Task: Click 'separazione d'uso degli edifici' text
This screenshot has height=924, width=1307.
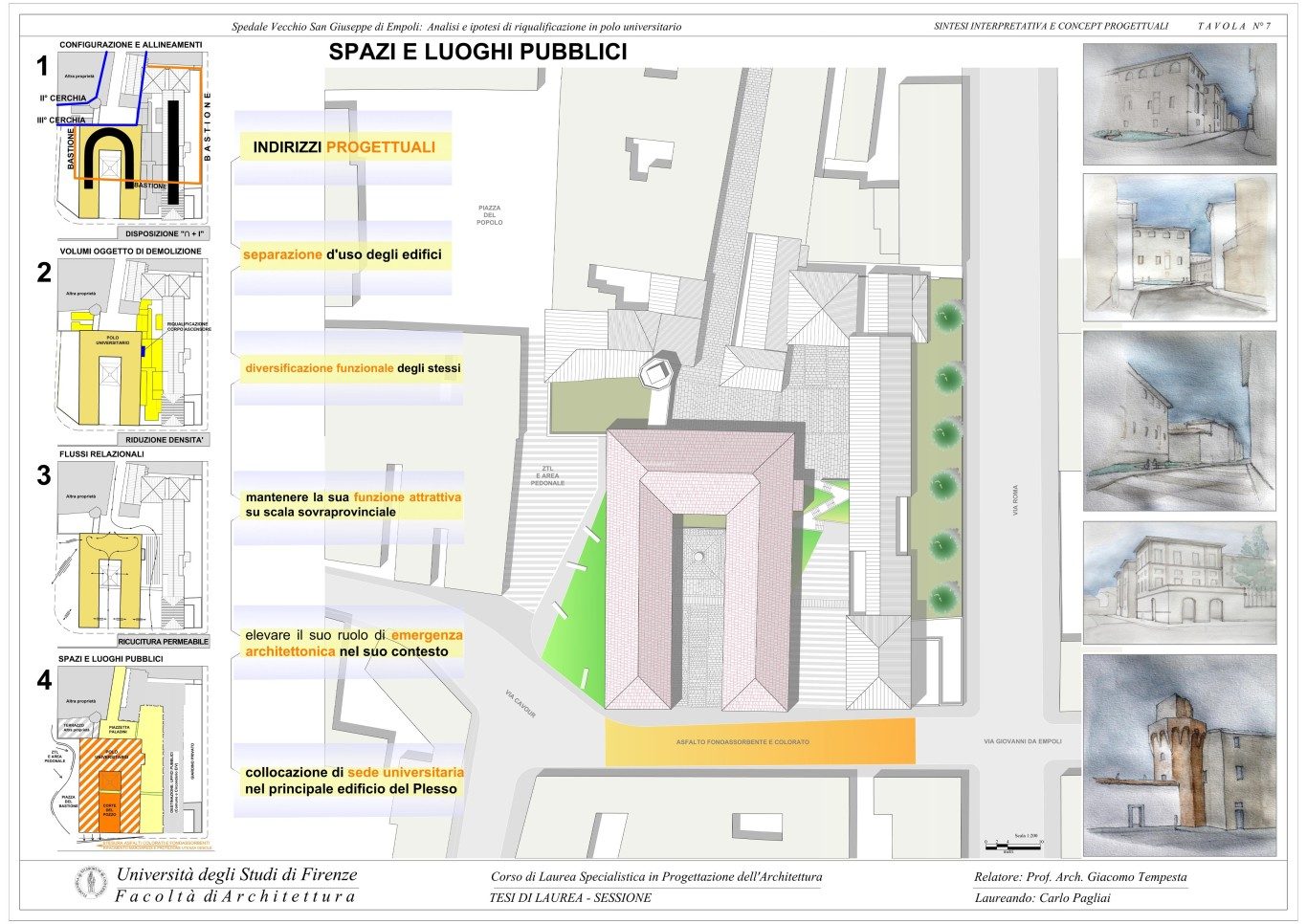Action: pos(342,255)
